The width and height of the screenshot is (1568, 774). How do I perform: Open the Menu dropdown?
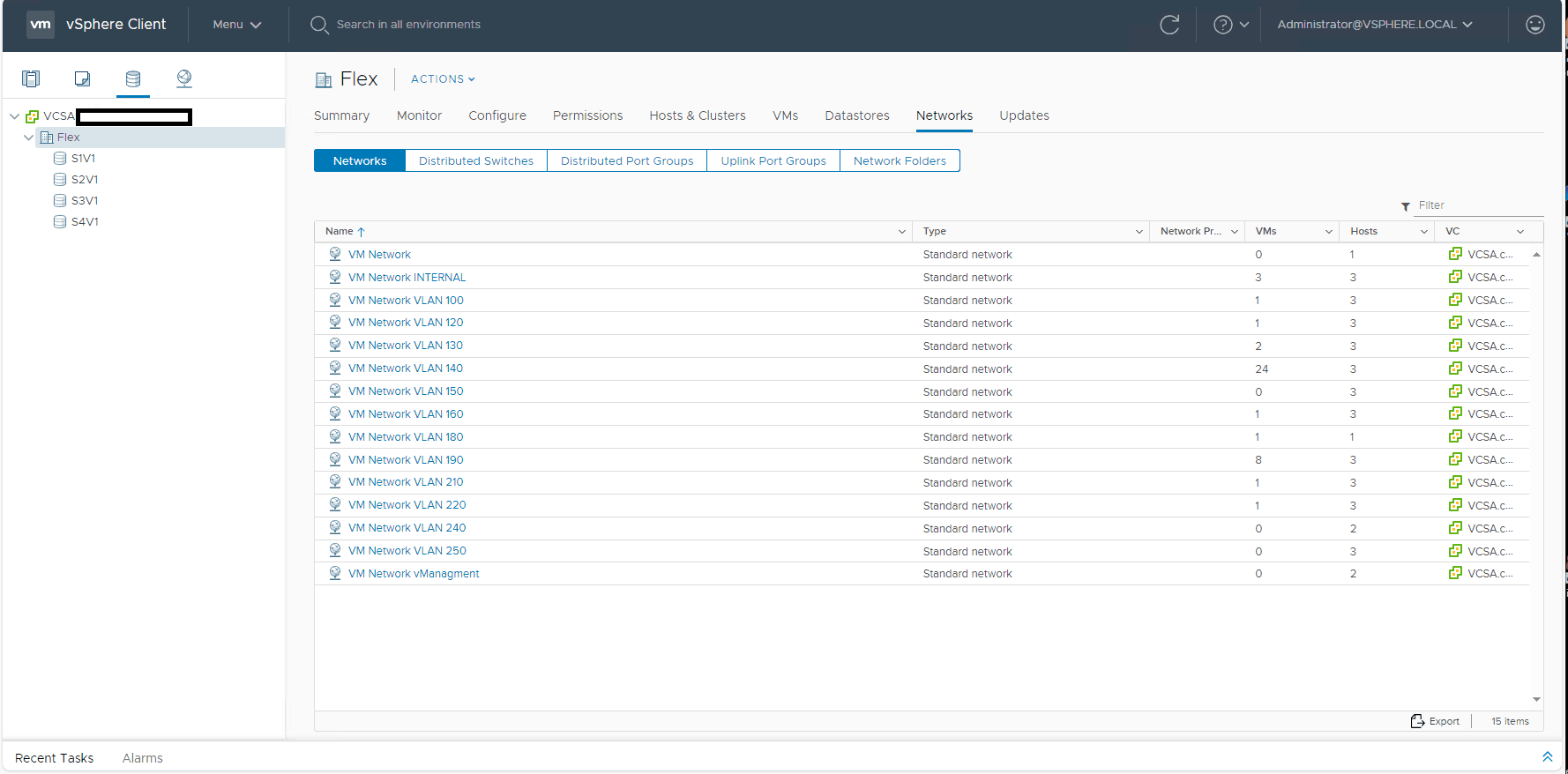237,25
